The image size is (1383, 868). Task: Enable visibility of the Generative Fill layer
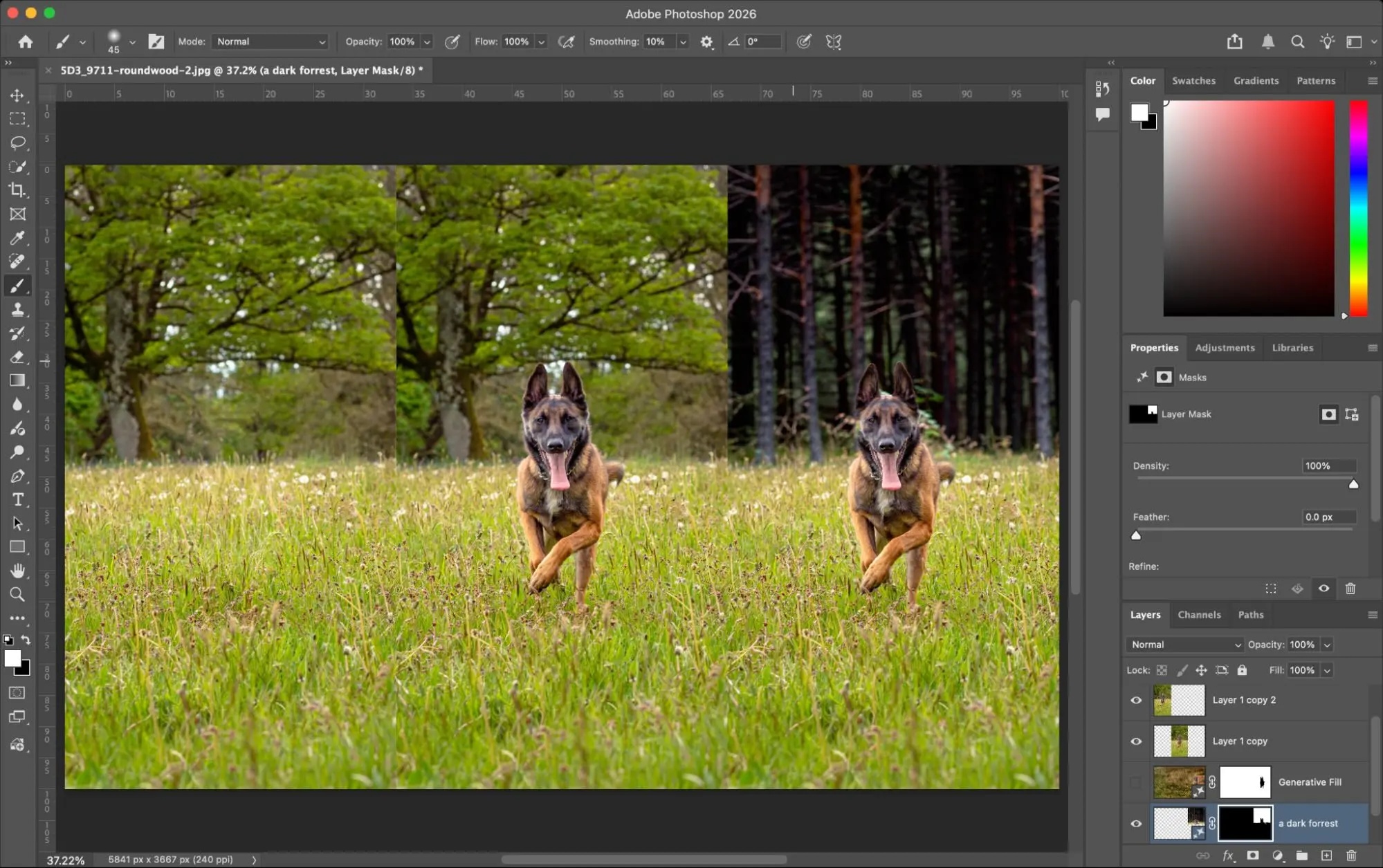1135,782
